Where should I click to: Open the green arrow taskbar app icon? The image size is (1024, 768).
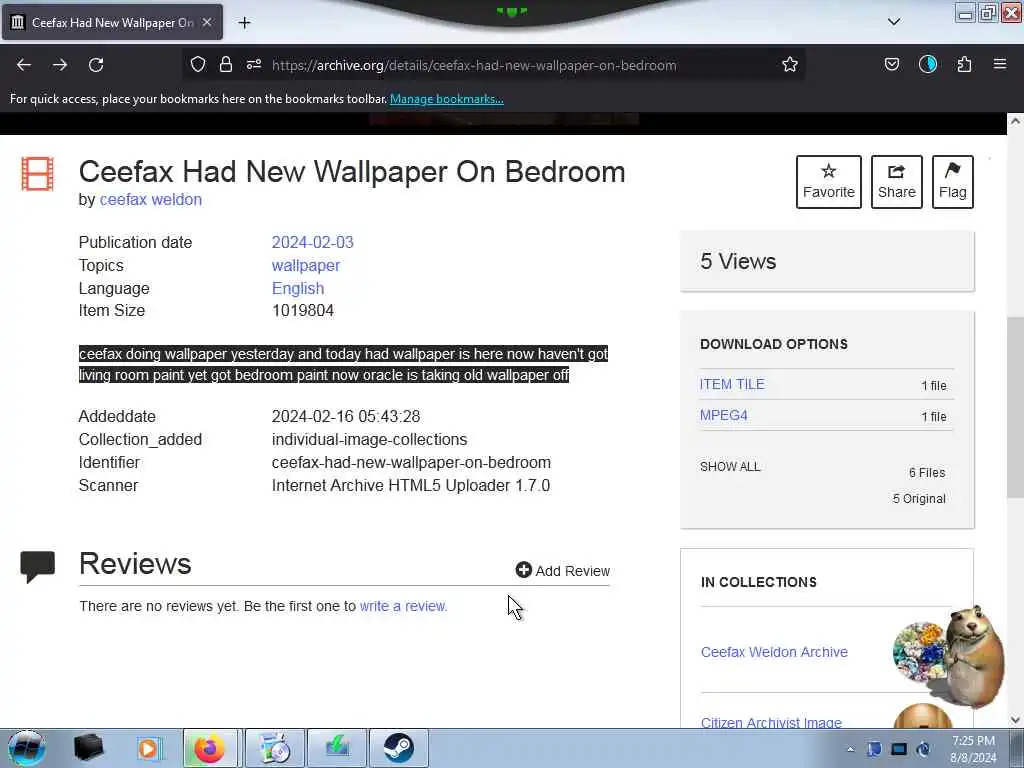click(x=337, y=748)
